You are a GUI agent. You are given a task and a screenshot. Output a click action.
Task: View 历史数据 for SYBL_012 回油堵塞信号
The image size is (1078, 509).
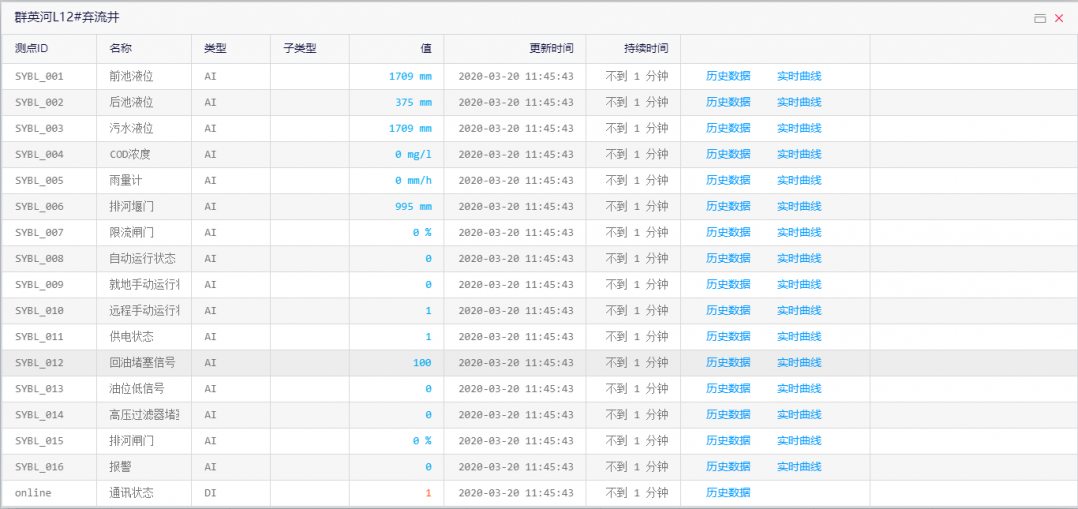coord(728,362)
